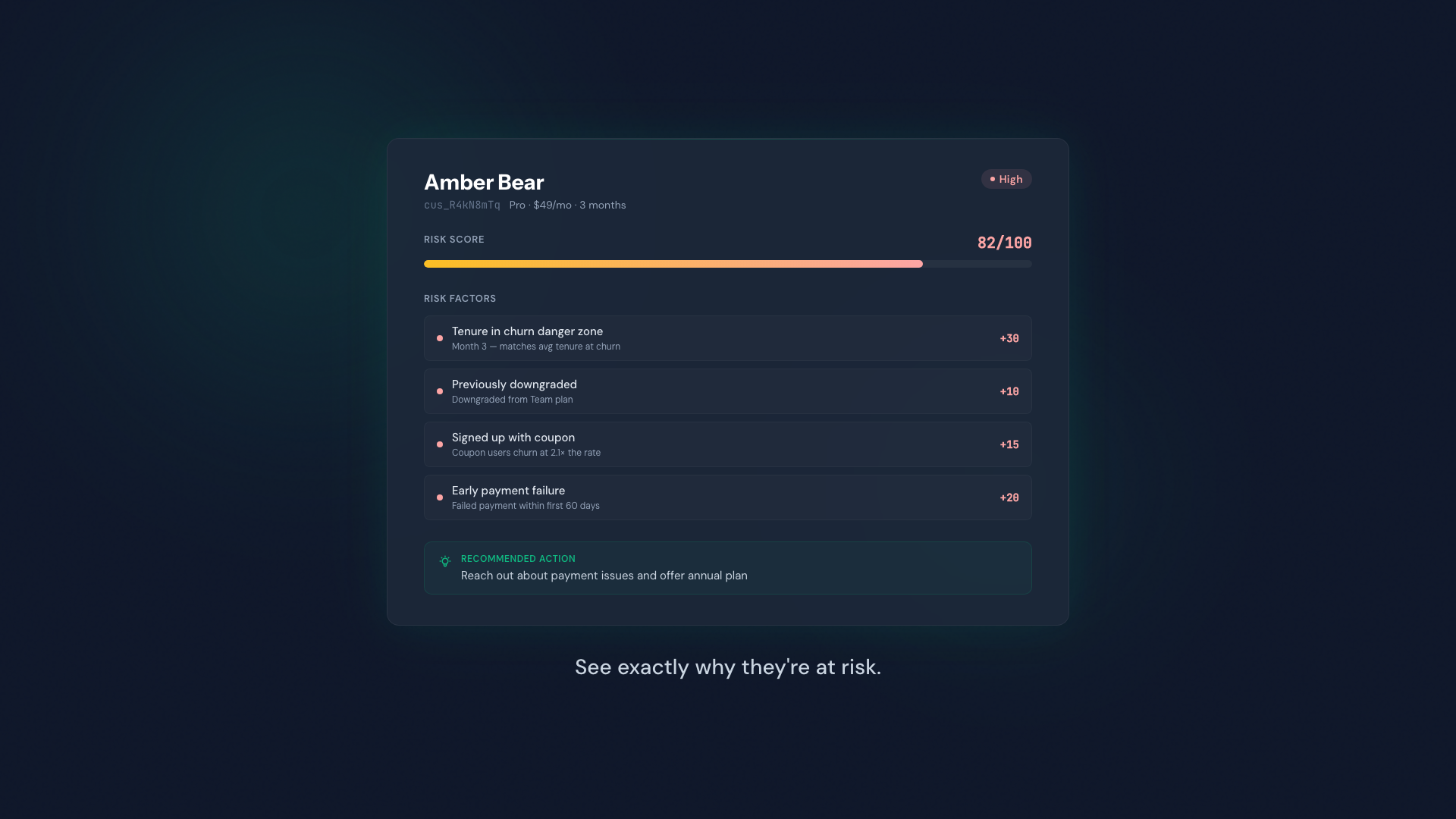1456x819 pixels.
Task: Select the Early payment failure risk factor
Action: [728, 497]
